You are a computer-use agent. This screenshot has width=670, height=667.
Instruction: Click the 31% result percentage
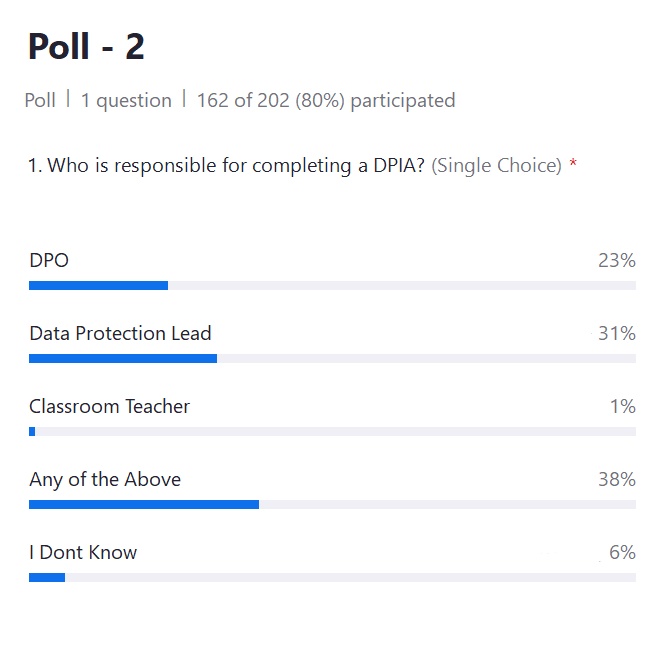coord(616,333)
